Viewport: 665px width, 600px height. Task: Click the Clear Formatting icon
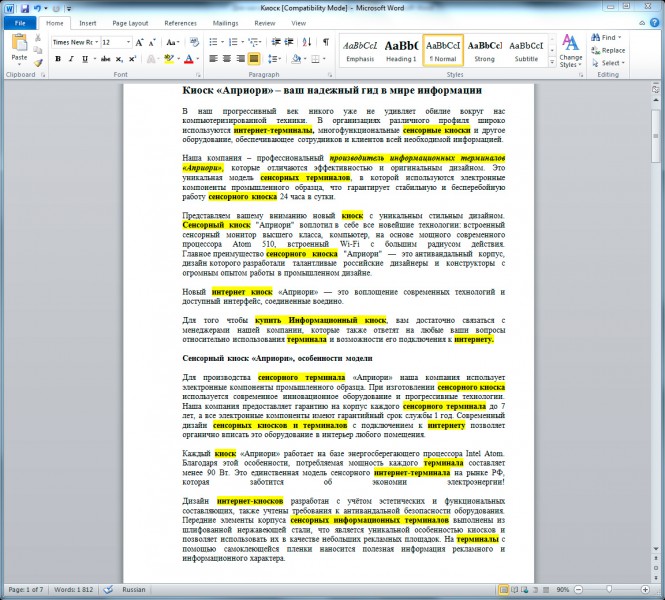pyautogui.click(x=194, y=42)
